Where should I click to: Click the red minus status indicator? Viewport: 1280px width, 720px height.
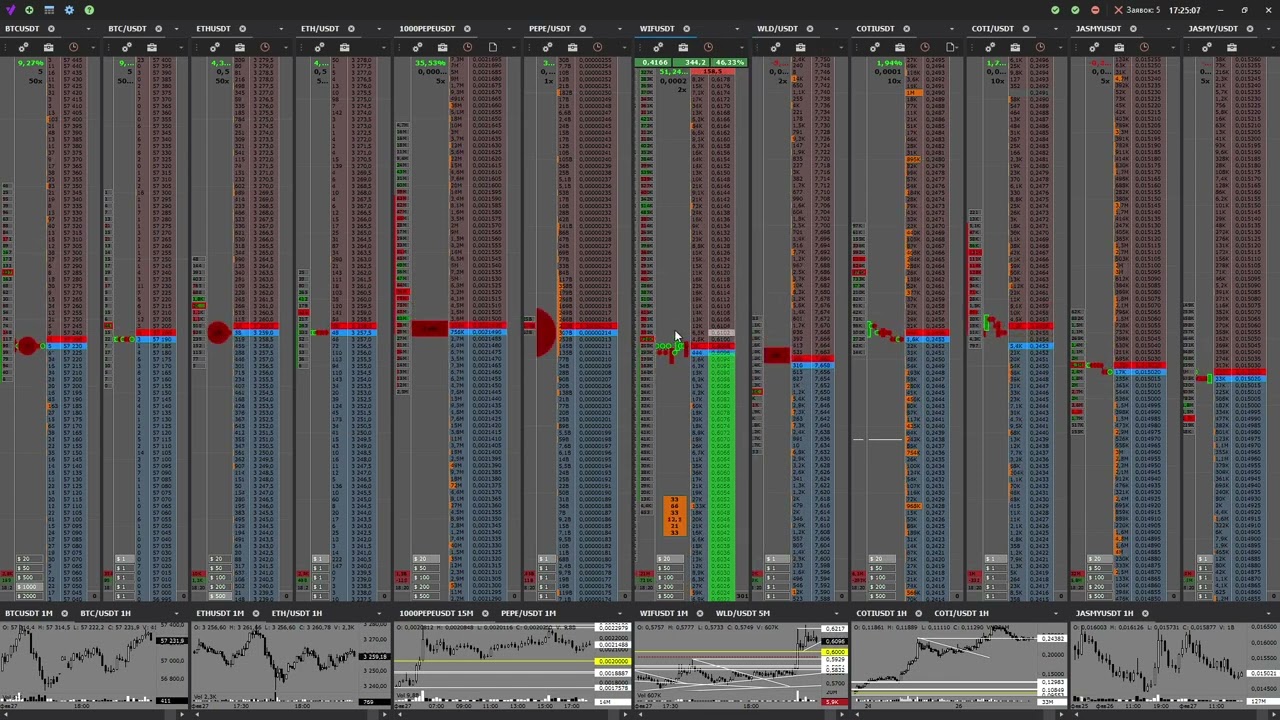1095,10
